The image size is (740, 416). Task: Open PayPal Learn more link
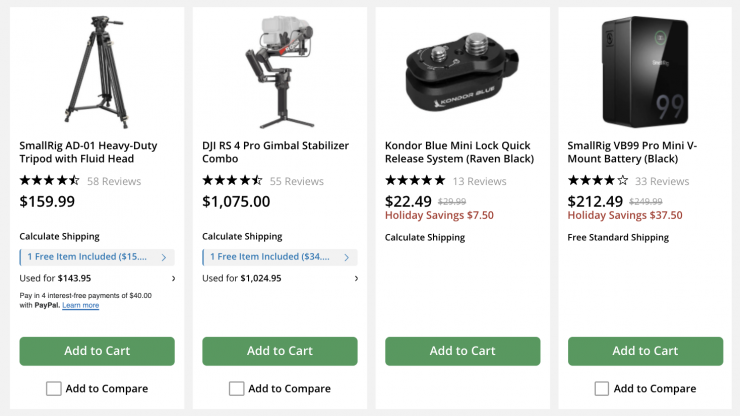click(80, 305)
